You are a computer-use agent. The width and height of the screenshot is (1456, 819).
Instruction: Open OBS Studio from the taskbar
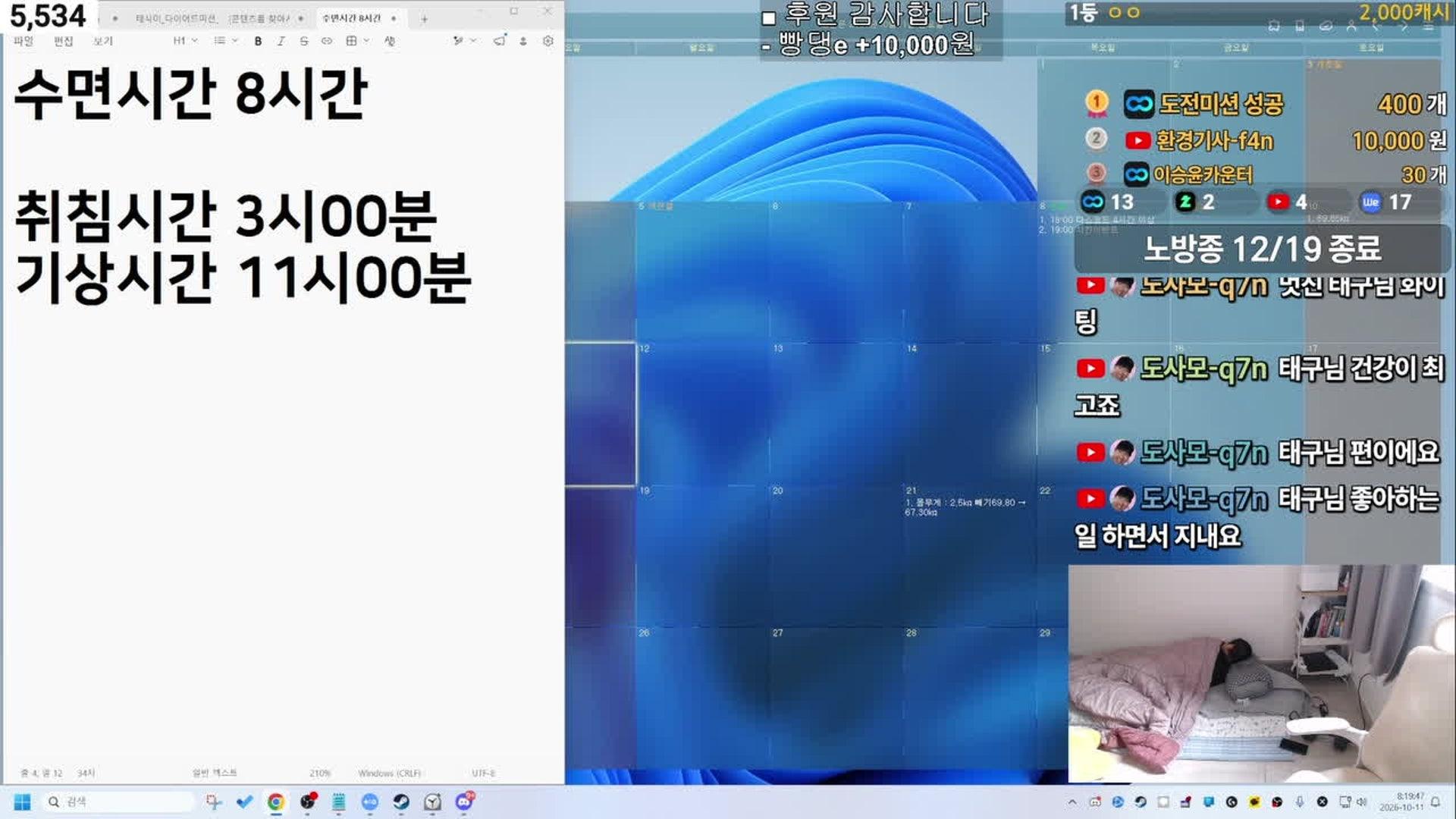pyautogui.click(x=307, y=802)
